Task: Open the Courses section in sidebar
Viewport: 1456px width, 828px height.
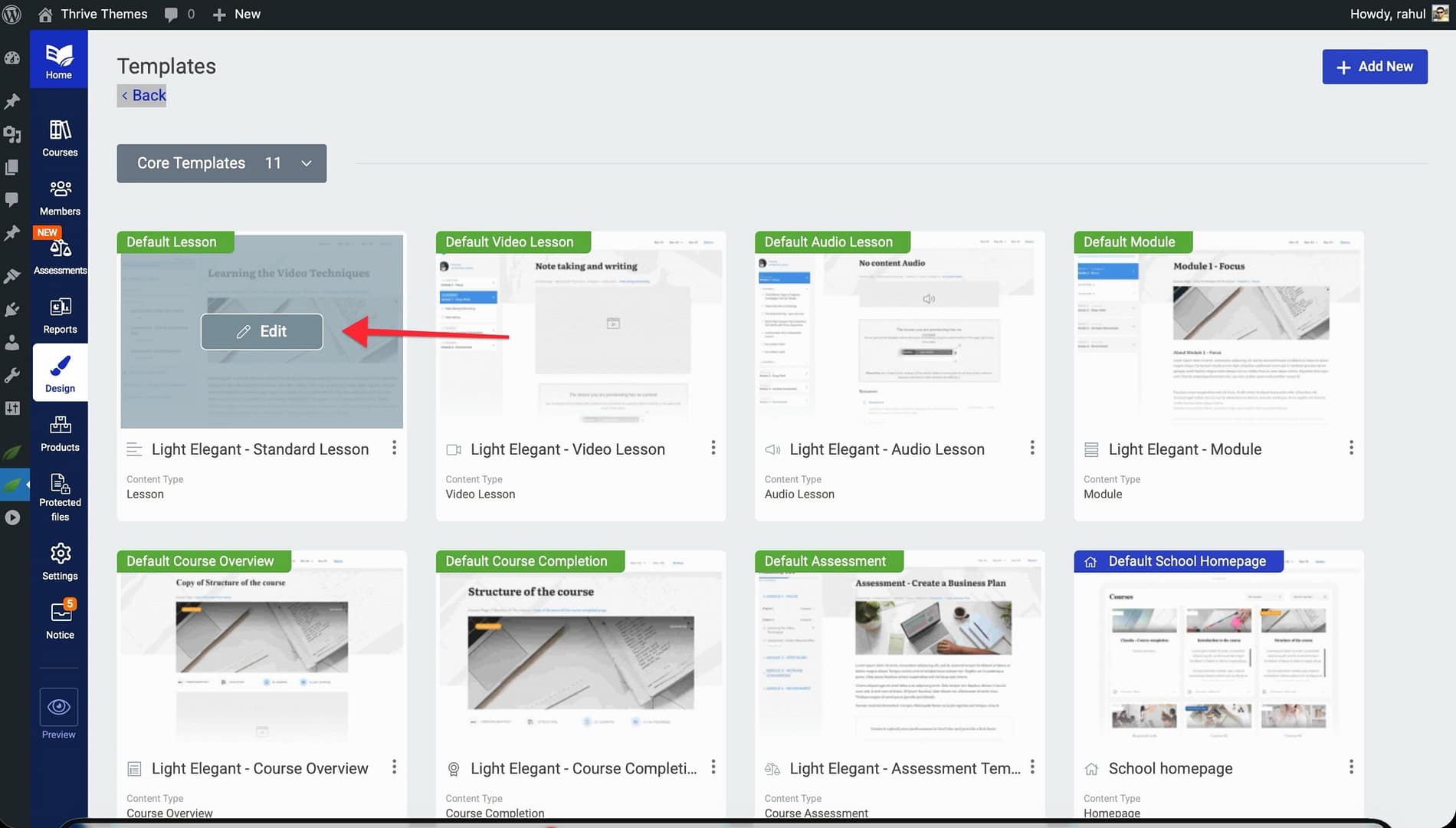Action: tap(60, 138)
